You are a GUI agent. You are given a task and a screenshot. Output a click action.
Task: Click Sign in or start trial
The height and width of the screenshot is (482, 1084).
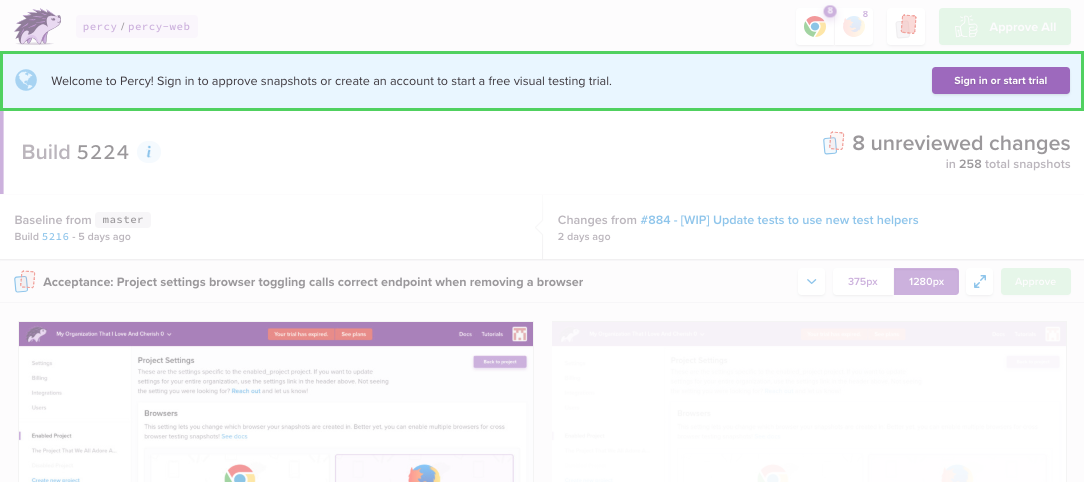(1000, 80)
